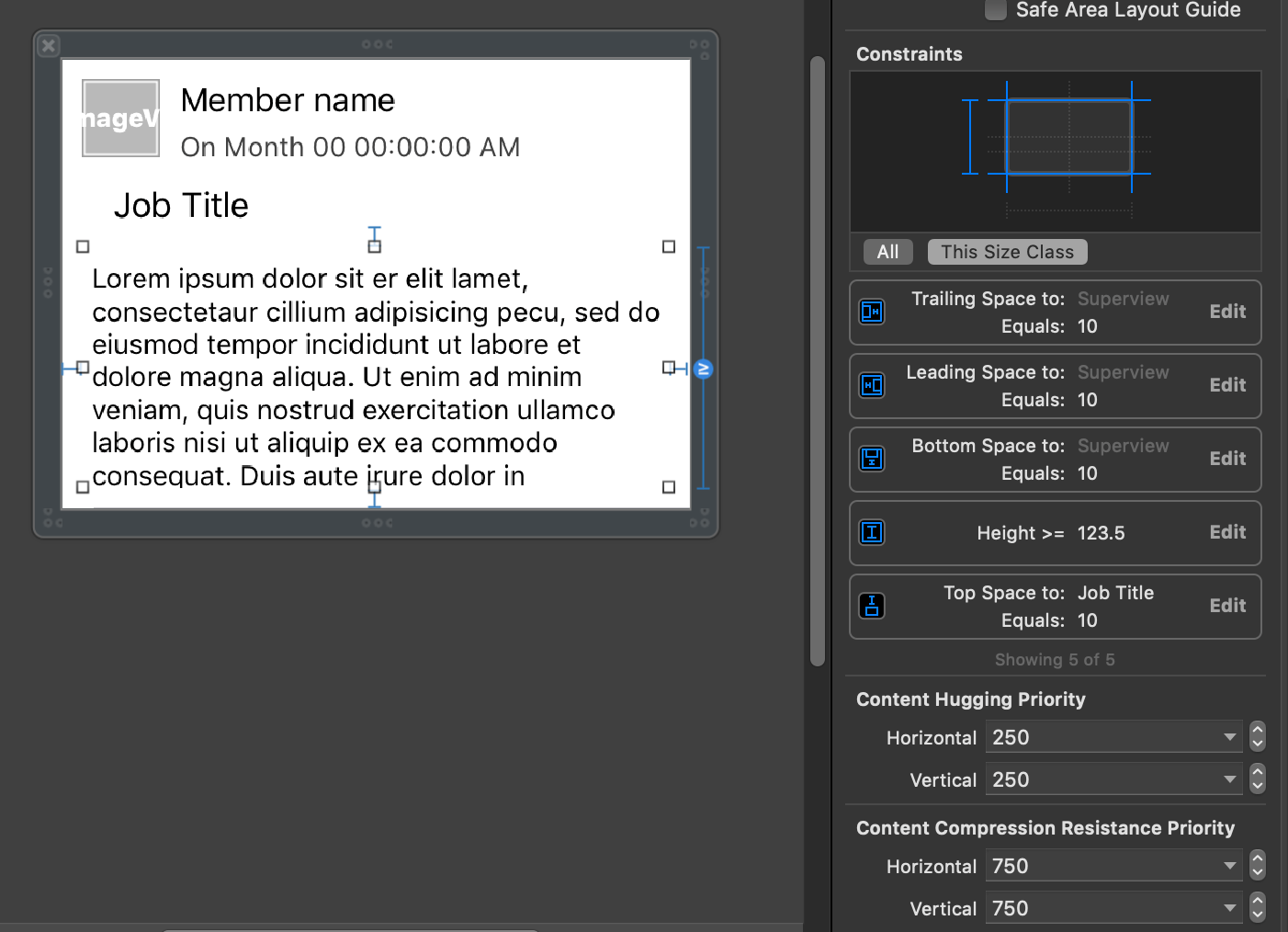Enable the Safe Area Layout Guide checkbox

[995, 10]
